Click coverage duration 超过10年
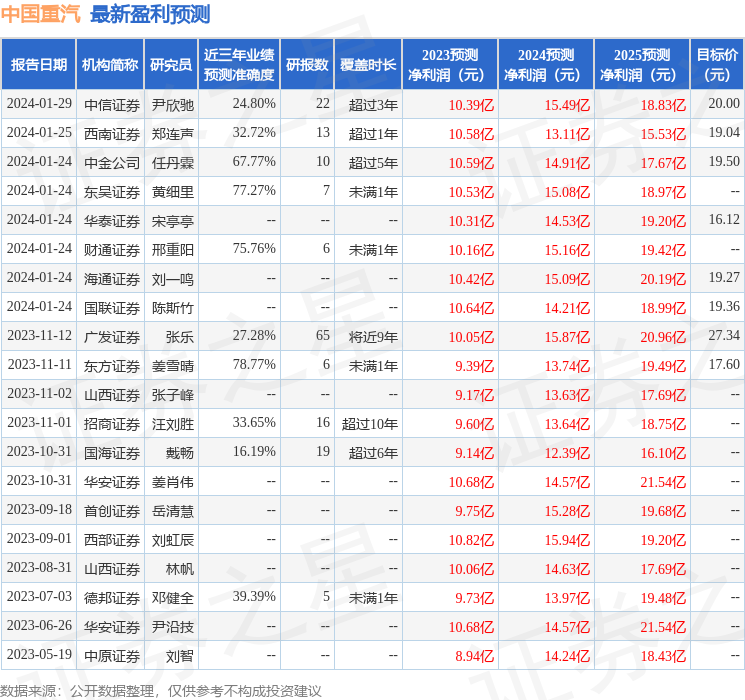The width and height of the screenshot is (745, 700). tap(370, 424)
